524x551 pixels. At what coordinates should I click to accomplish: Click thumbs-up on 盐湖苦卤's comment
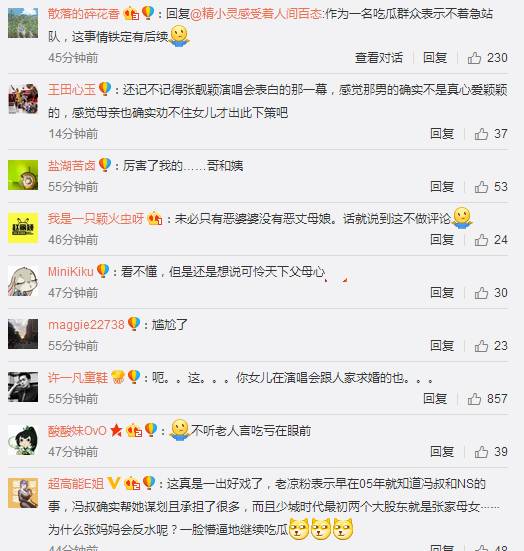(x=481, y=187)
